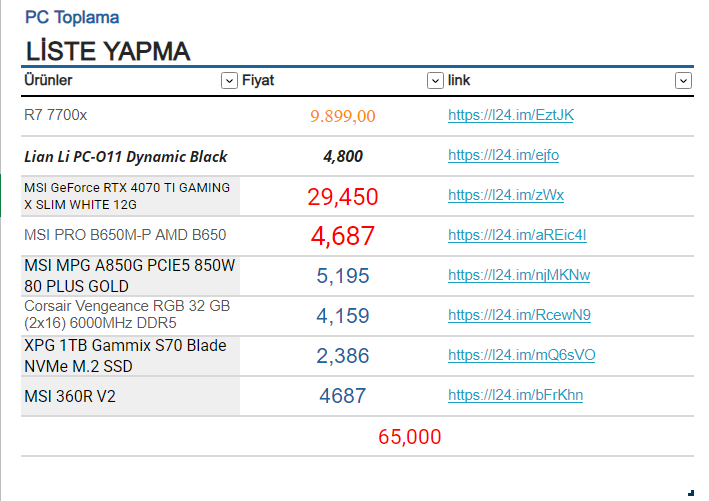The image size is (709, 501).
Task: Click the B650M-P motherboard link ending in aREic4l
Action: (517, 235)
